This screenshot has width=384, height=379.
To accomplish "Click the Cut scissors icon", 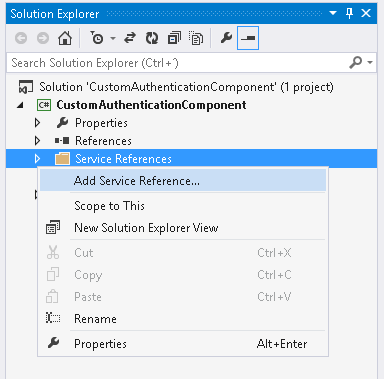I will pos(53,253).
